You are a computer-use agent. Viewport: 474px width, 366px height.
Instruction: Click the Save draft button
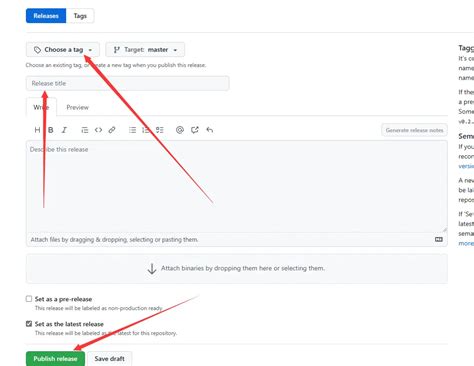[109, 359]
